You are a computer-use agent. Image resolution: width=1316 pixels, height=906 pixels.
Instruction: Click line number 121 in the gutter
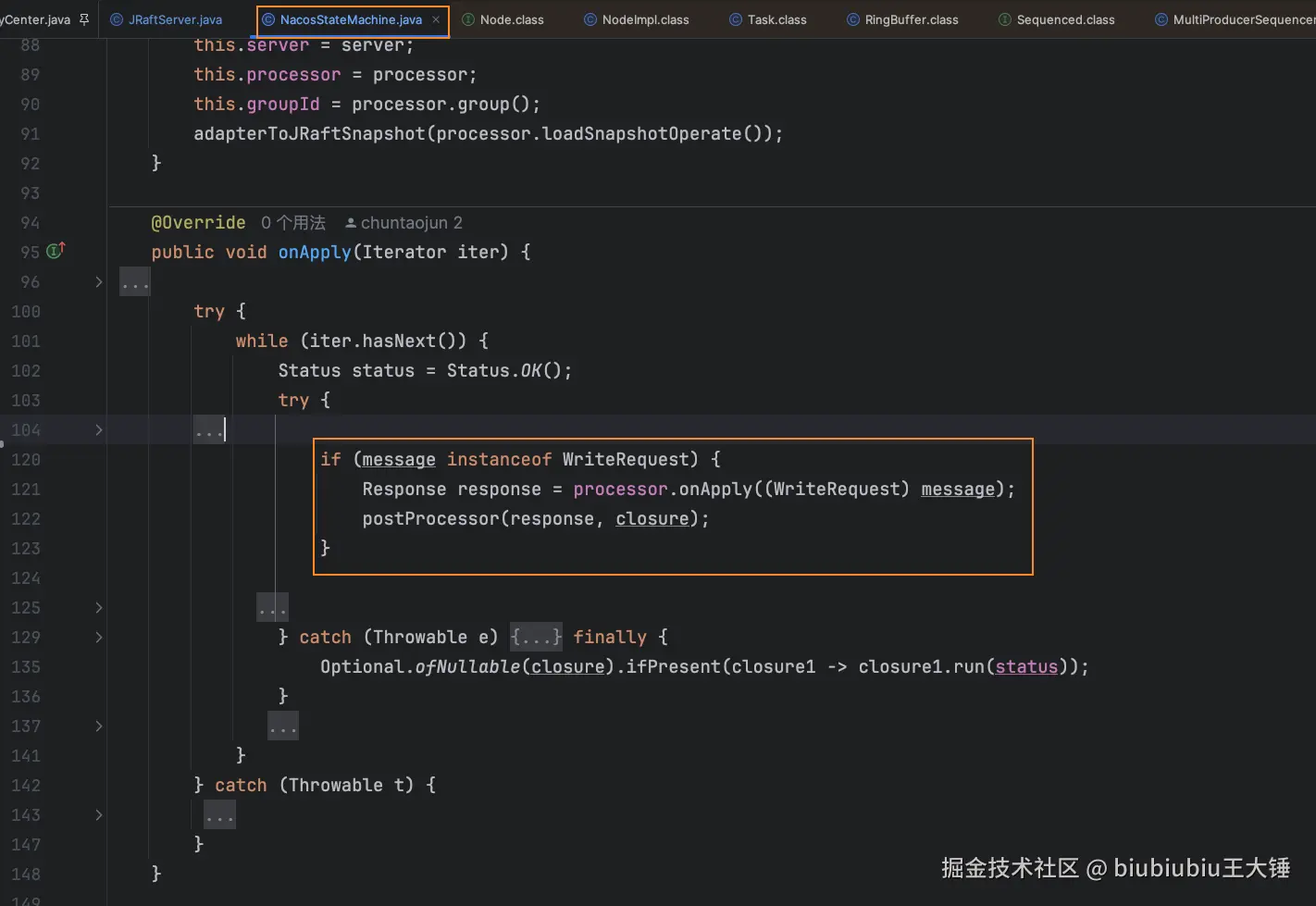(26, 489)
